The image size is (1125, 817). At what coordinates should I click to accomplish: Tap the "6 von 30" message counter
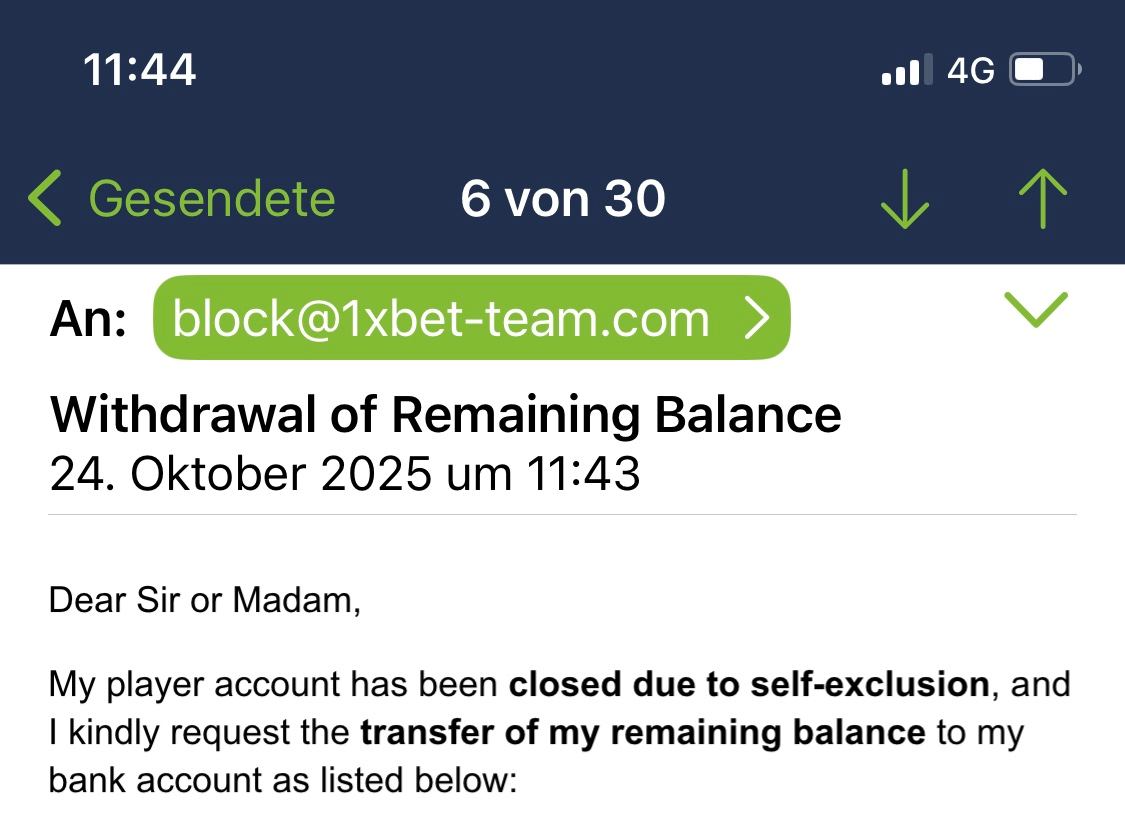[563, 198]
